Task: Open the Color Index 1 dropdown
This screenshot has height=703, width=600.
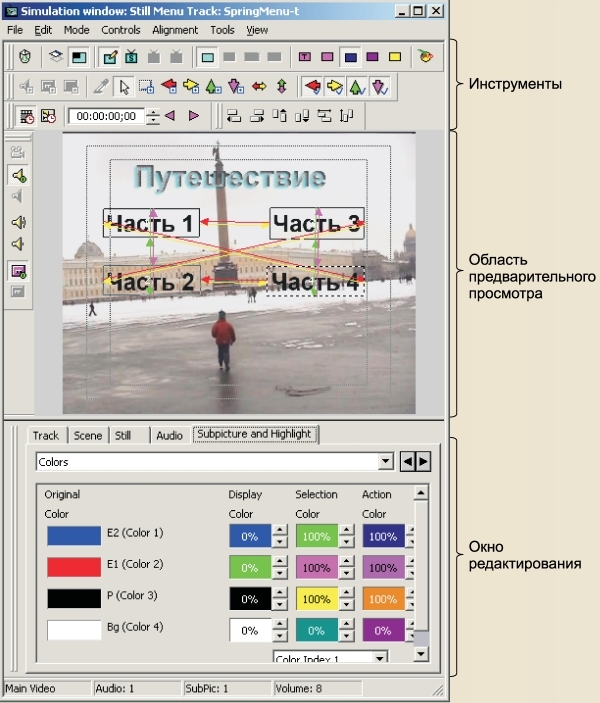Action: (x=379, y=658)
